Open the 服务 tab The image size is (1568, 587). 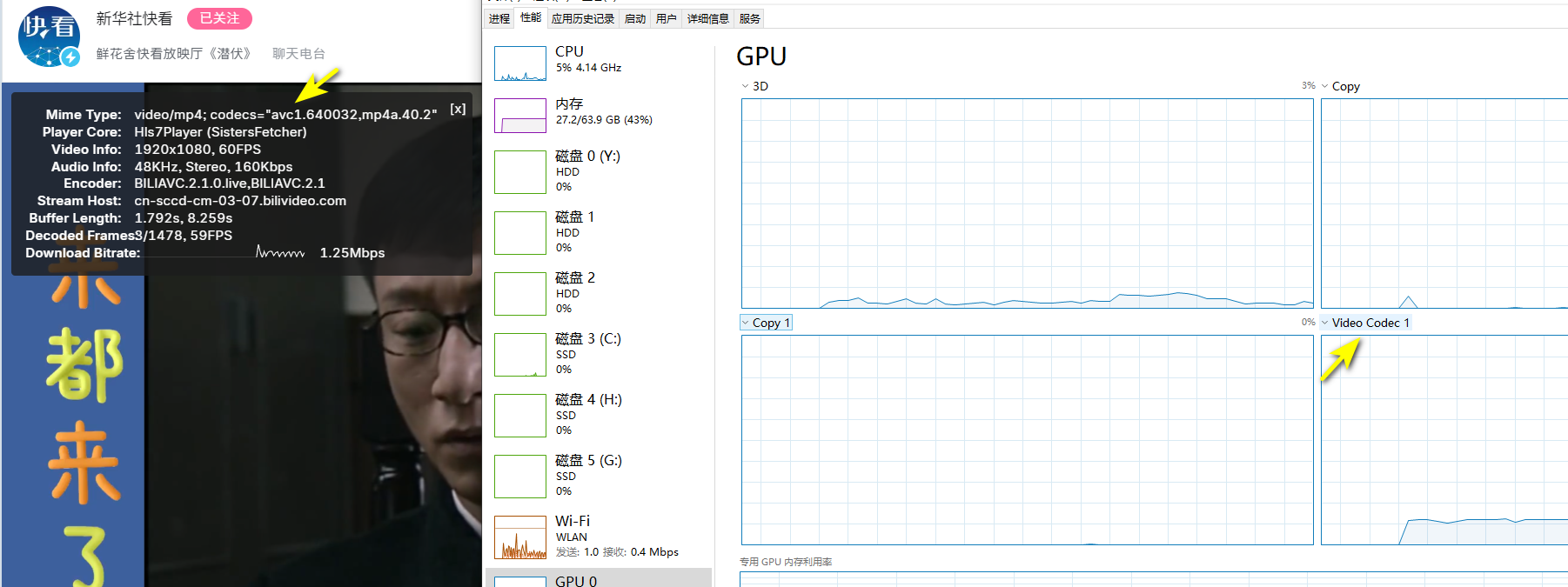point(750,18)
